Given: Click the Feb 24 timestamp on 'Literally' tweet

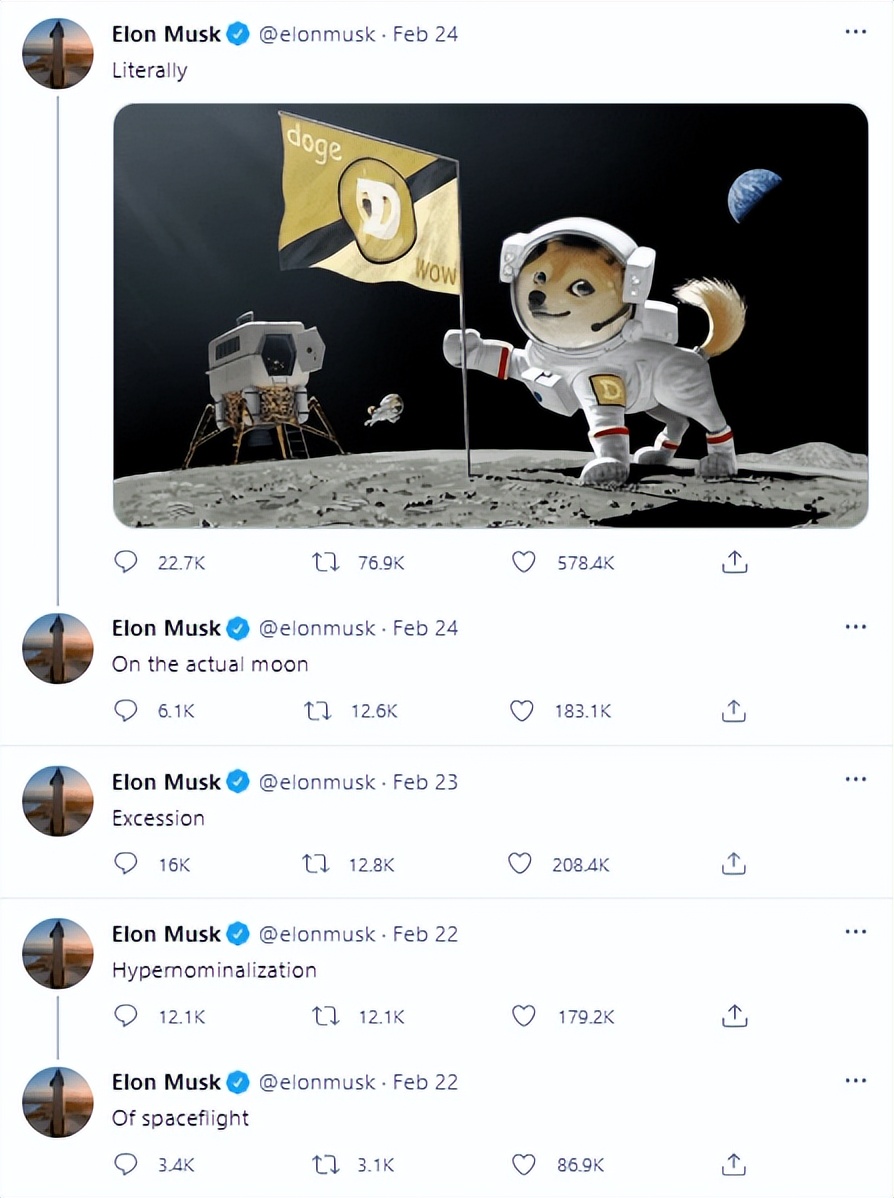Looking at the screenshot, I should click(x=425, y=34).
